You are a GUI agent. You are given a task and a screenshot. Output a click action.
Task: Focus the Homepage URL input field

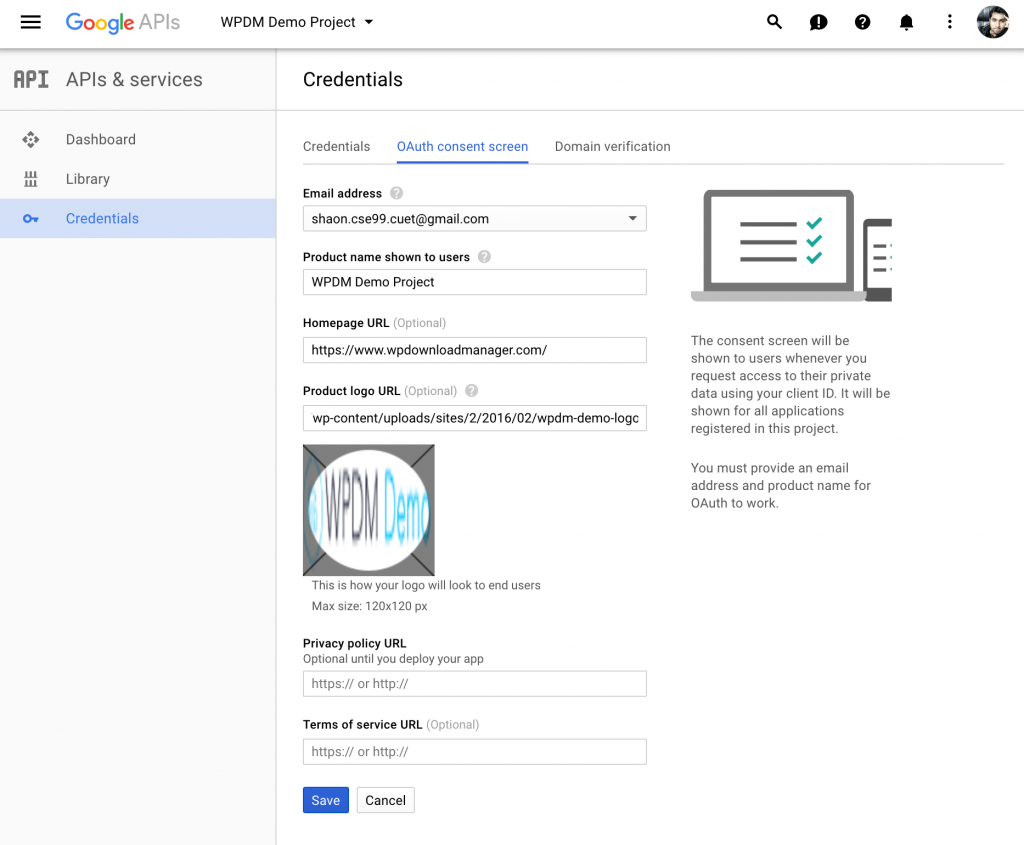tap(475, 350)
